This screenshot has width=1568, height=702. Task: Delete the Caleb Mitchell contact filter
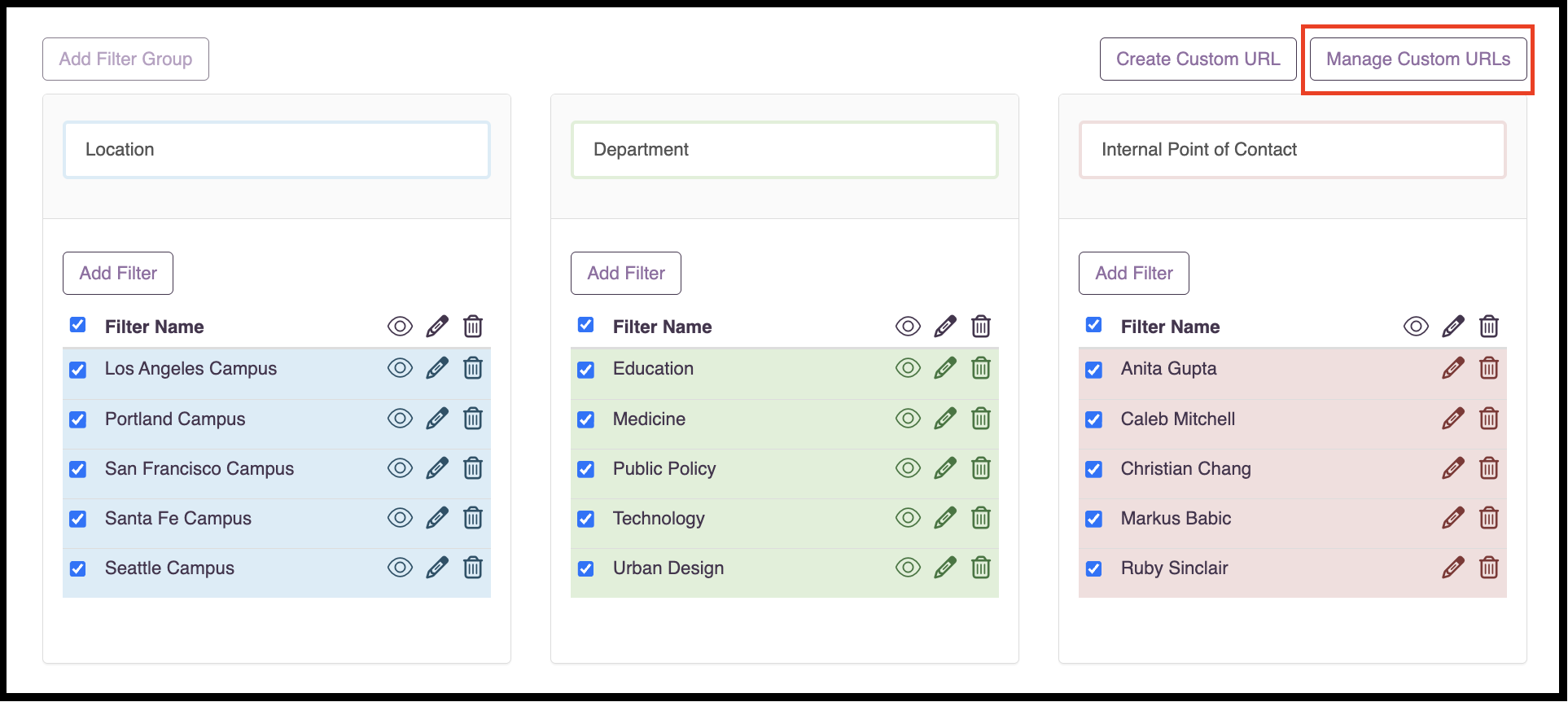tap(1489, 419)
